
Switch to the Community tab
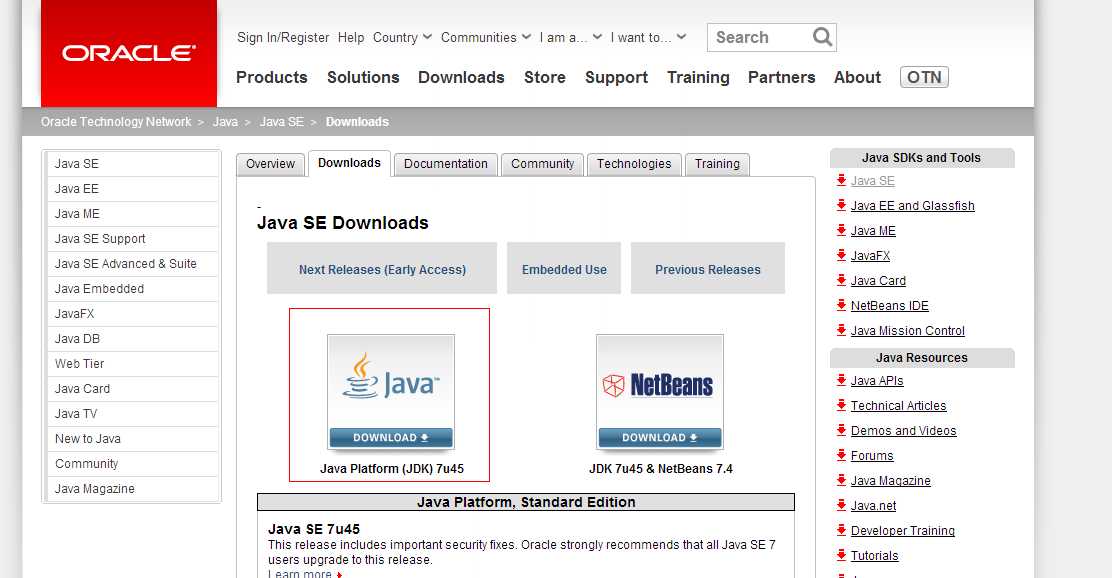tap(543, 164)
